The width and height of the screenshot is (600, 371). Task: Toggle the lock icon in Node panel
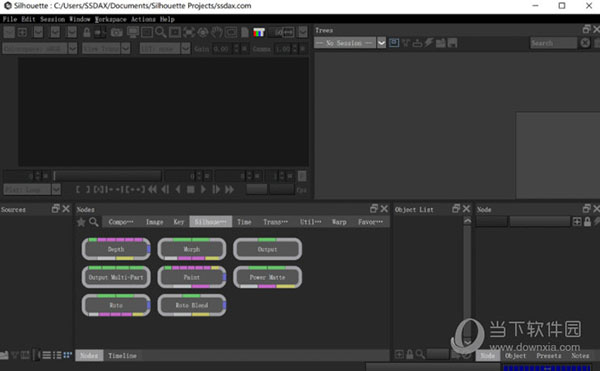pos(587,221)
